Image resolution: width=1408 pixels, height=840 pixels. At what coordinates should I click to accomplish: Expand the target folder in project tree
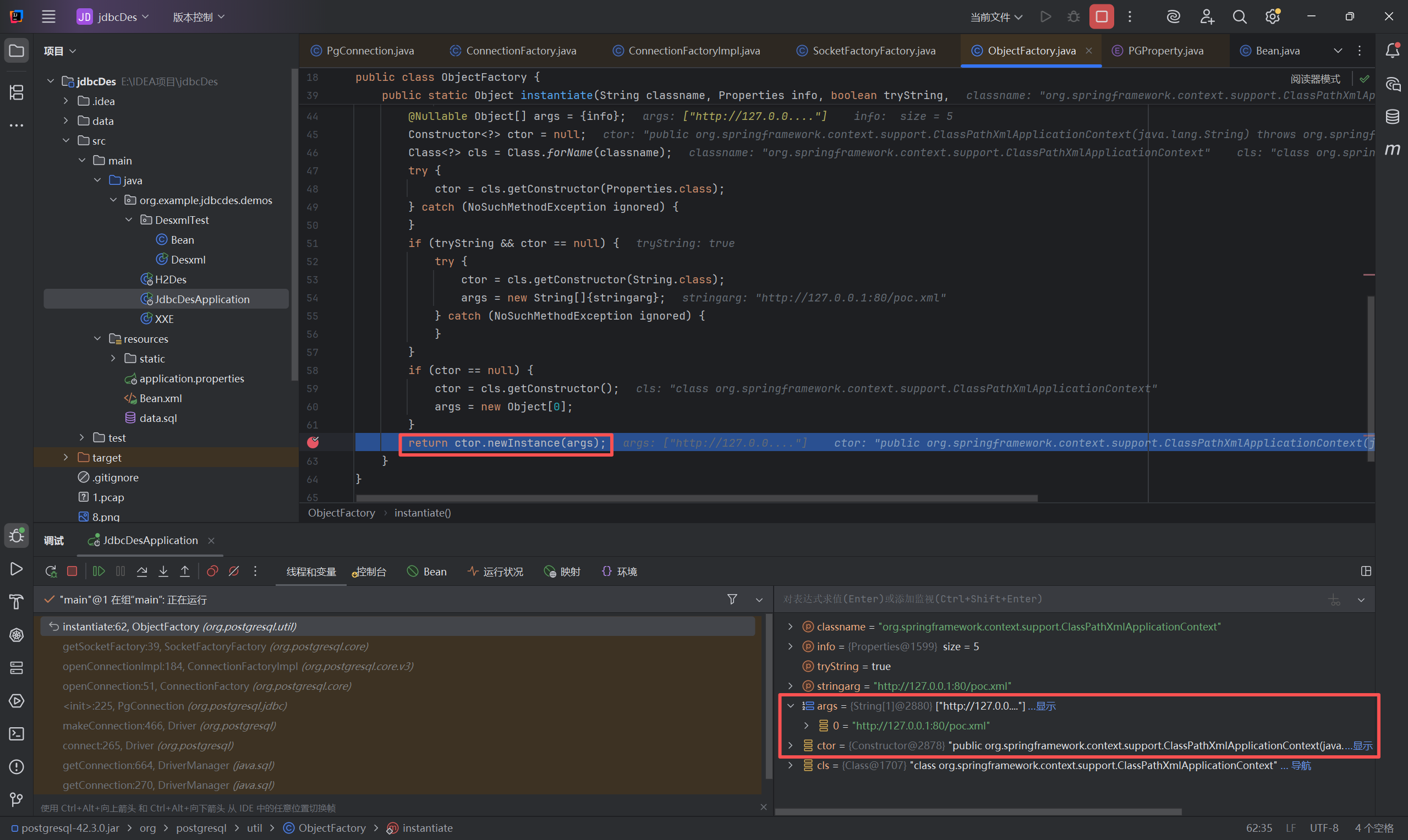click(65, 457)
